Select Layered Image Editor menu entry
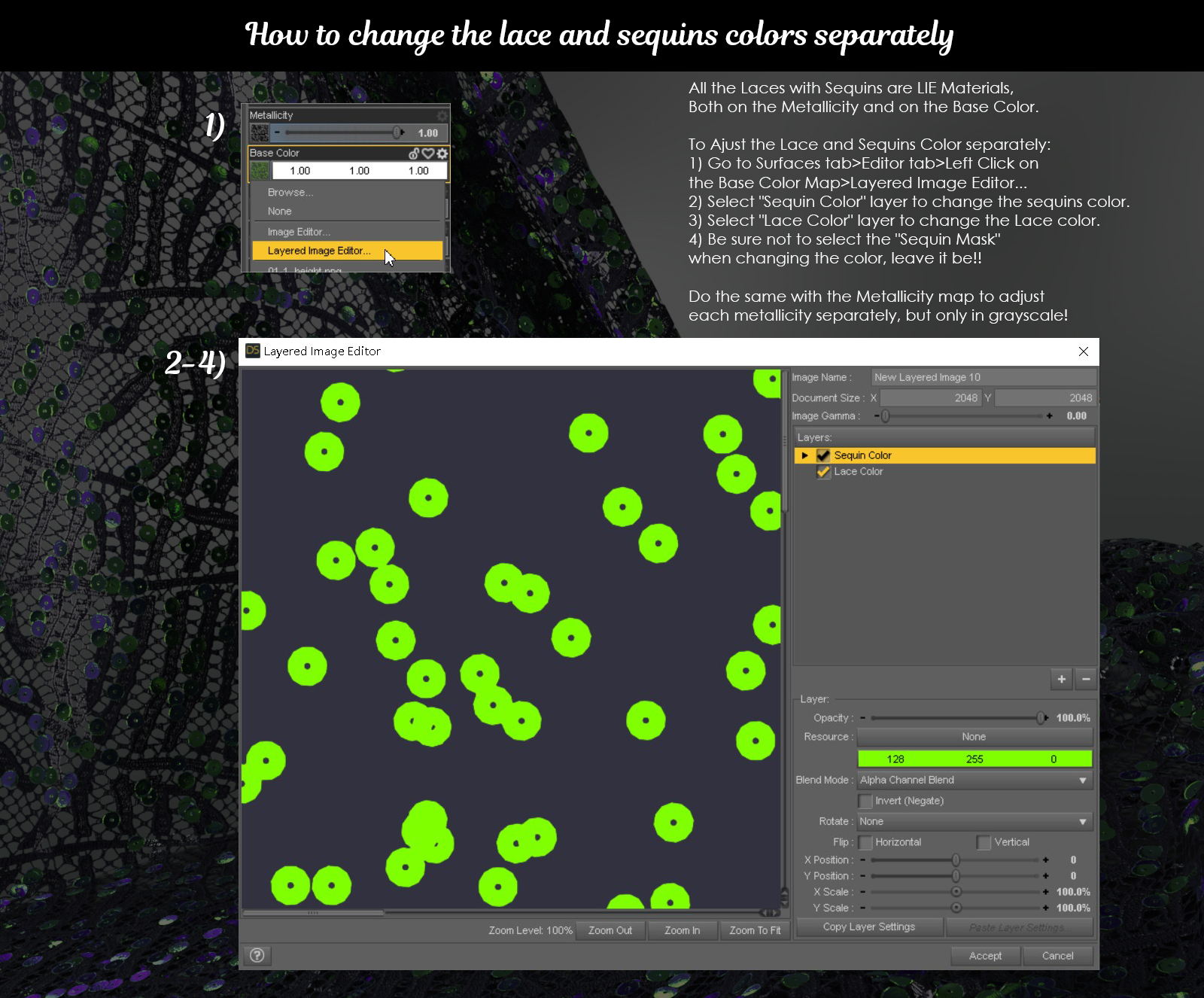 point(347,251)
